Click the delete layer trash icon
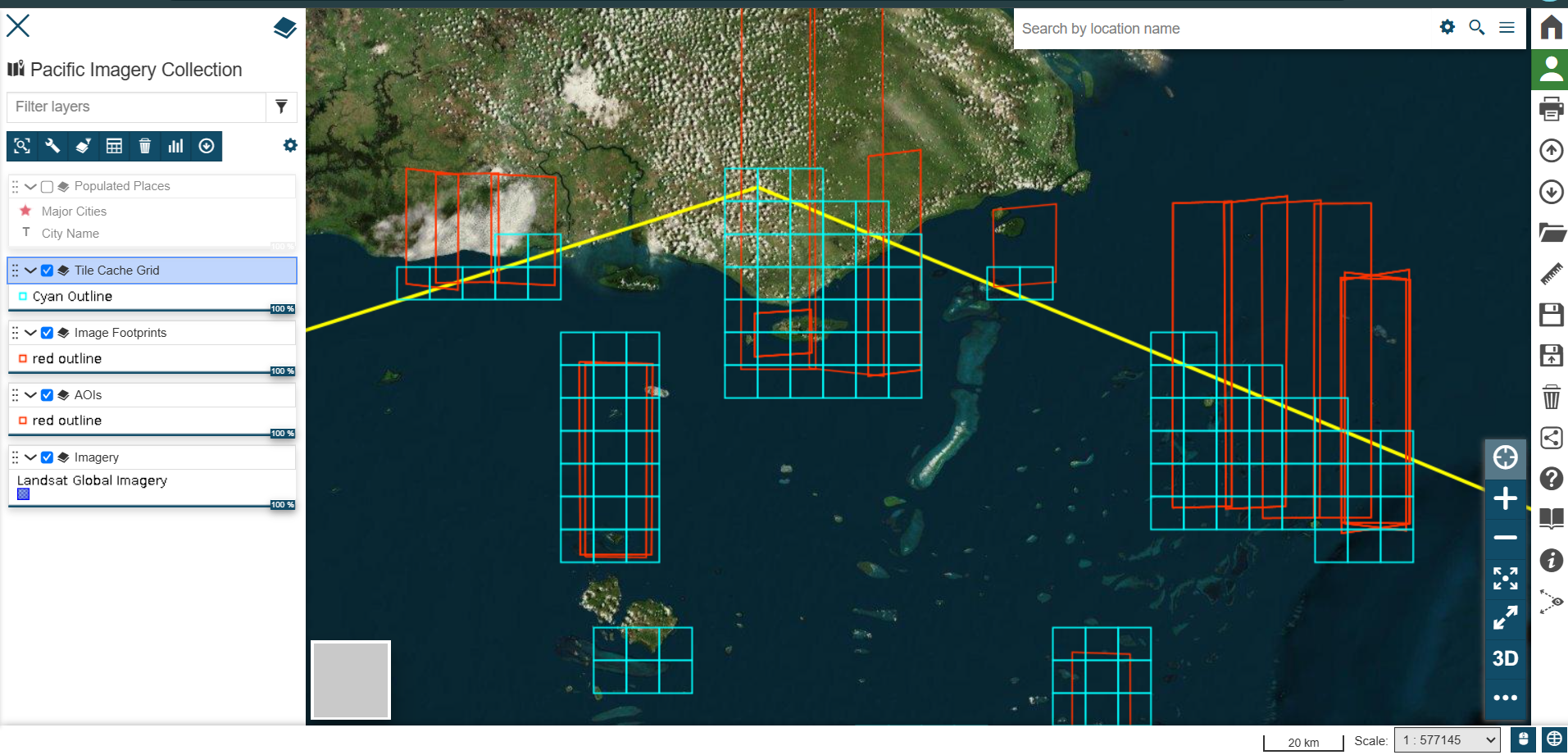Screen dimensions: 1568x755 (x=145, y=146)
